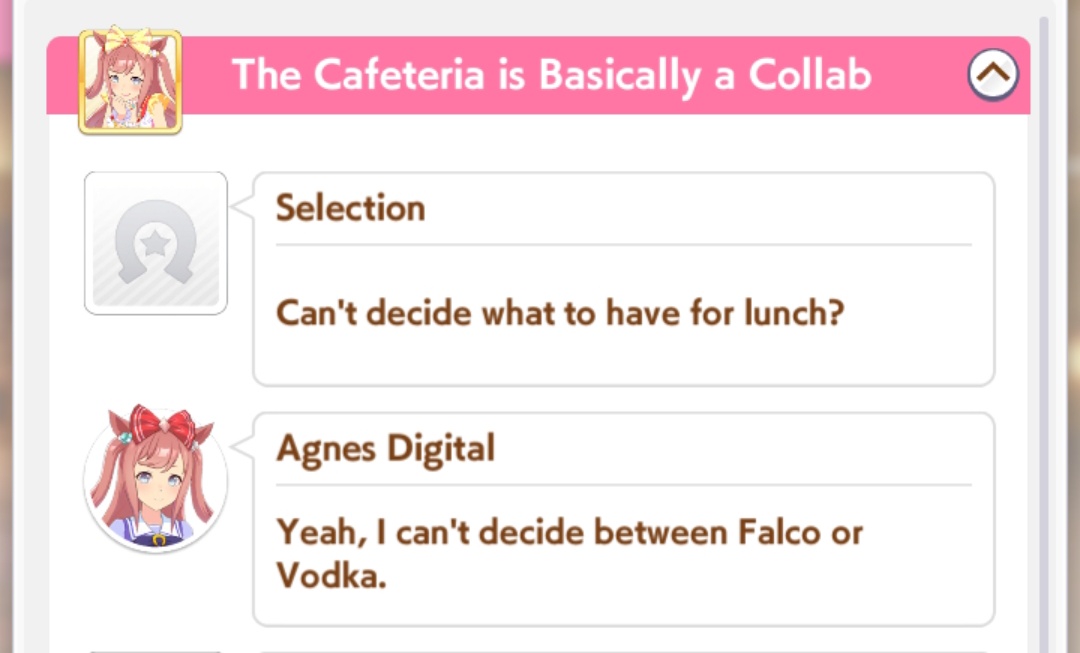Click the horseshoe Selection icon

[x=156, y=243]
